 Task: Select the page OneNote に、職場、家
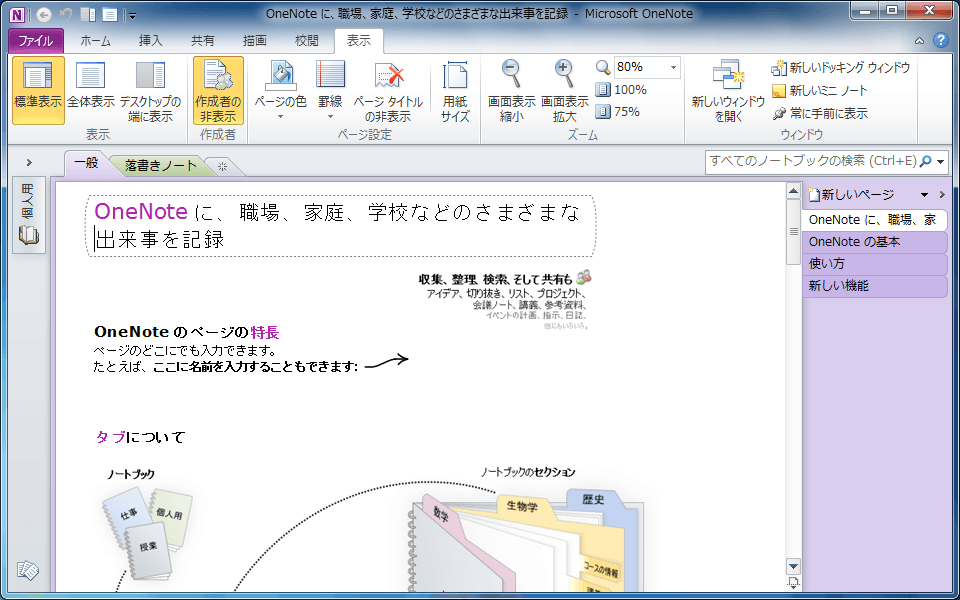[x=874, y=220]
